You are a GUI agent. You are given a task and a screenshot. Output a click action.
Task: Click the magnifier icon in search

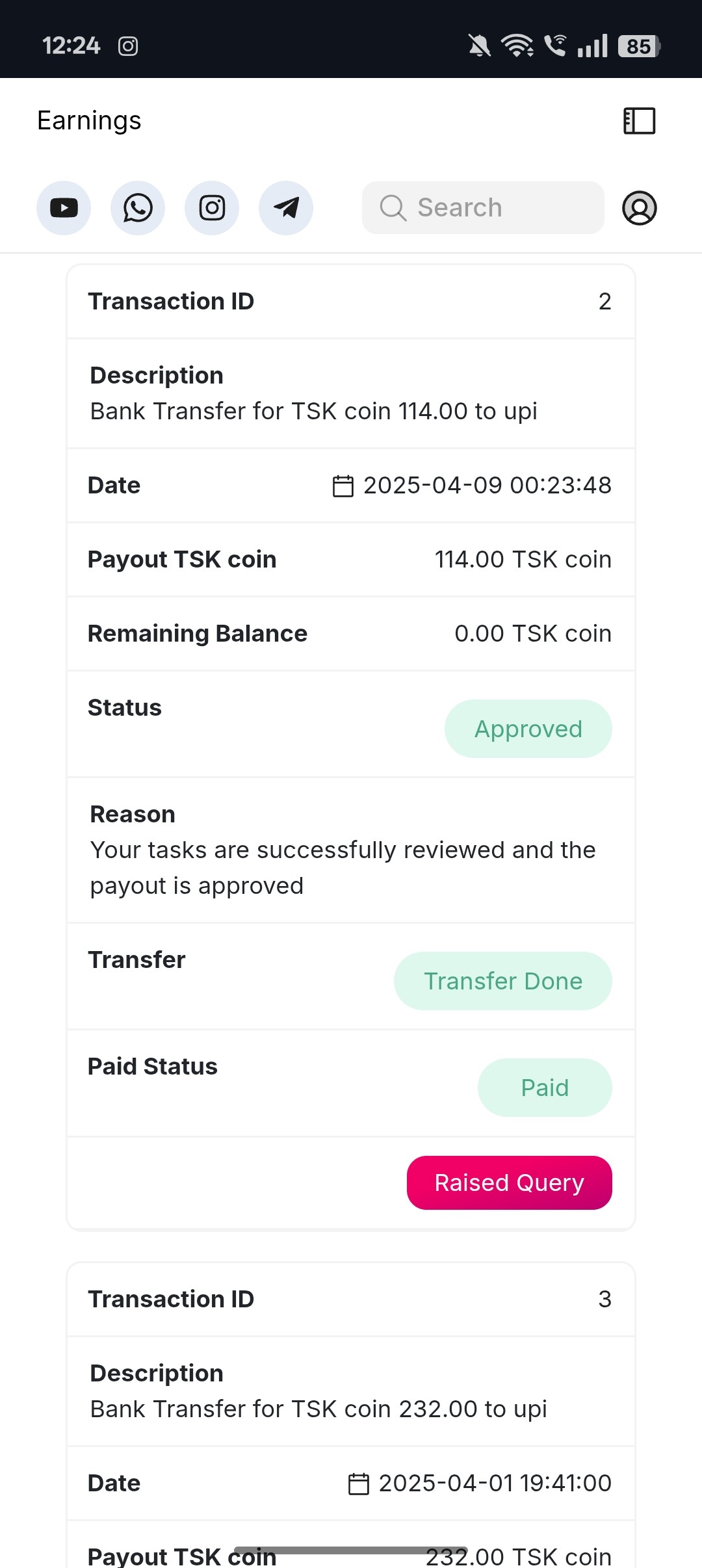point(393,208)
